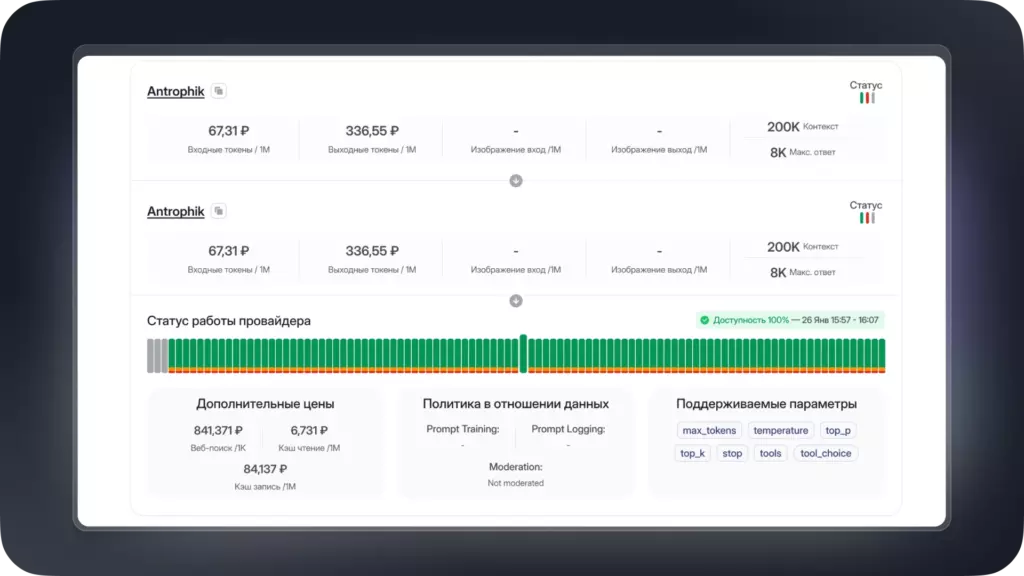Copy the name of the collapsed Antrophik provider
Image resolution: width=1024 pixels, height=576 pixels.
click(x=219, y=91)
